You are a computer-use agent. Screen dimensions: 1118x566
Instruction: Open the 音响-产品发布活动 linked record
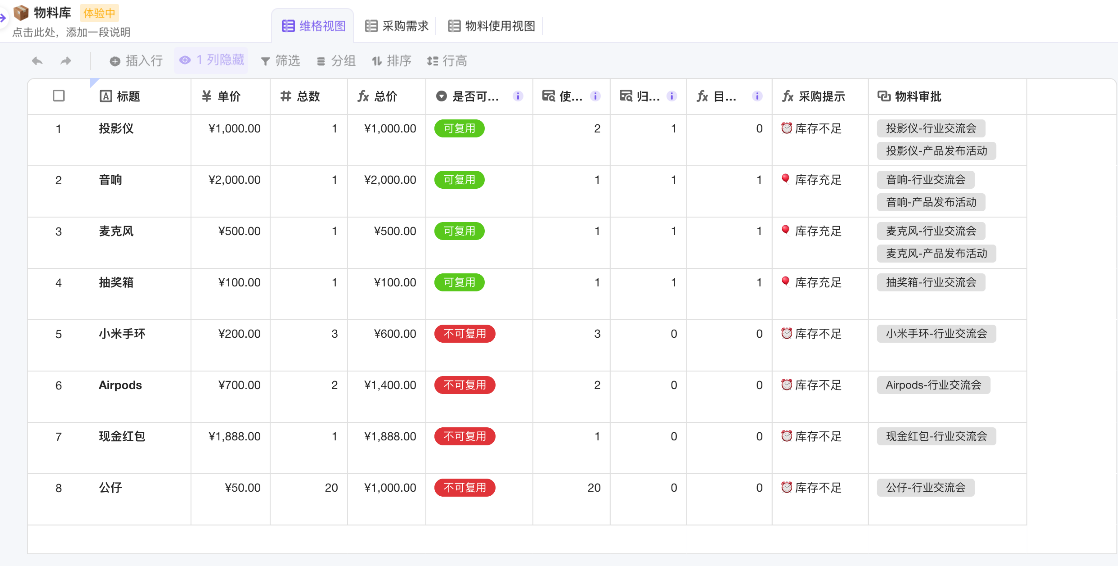tap(931, 202)
